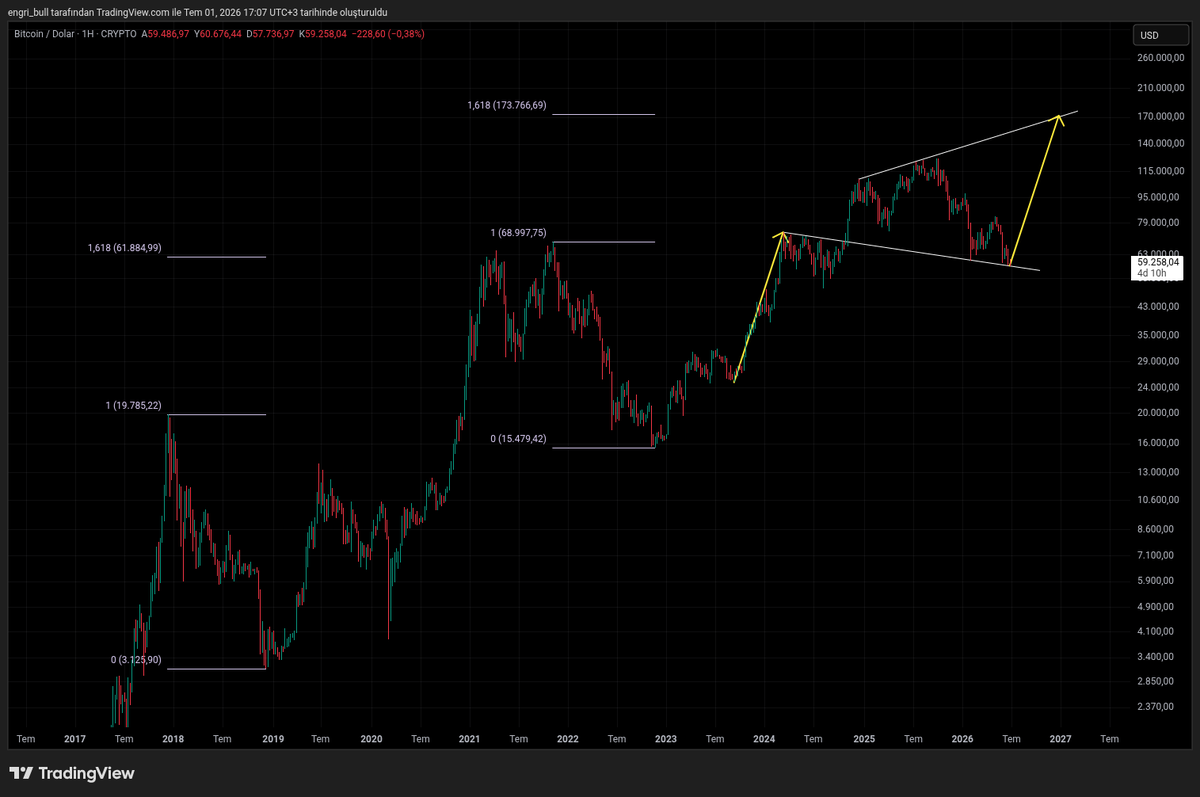Click the 2018 label on the time axis
This screenshot has width=1200, height=797.
coord(173,739)
